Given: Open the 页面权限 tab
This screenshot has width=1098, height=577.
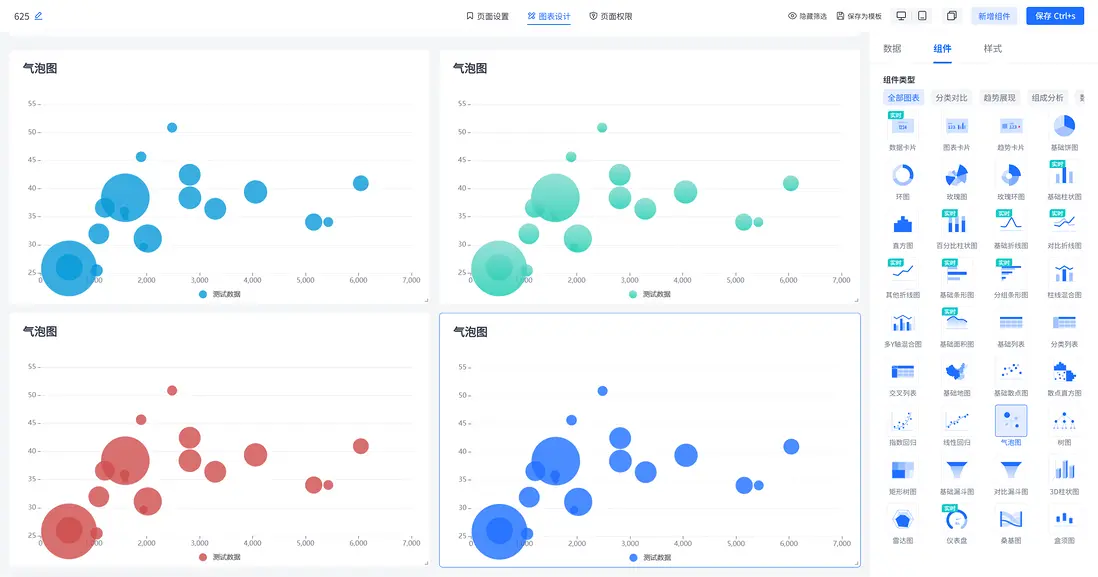Looking at the screenshot, I should pos(611,16).
